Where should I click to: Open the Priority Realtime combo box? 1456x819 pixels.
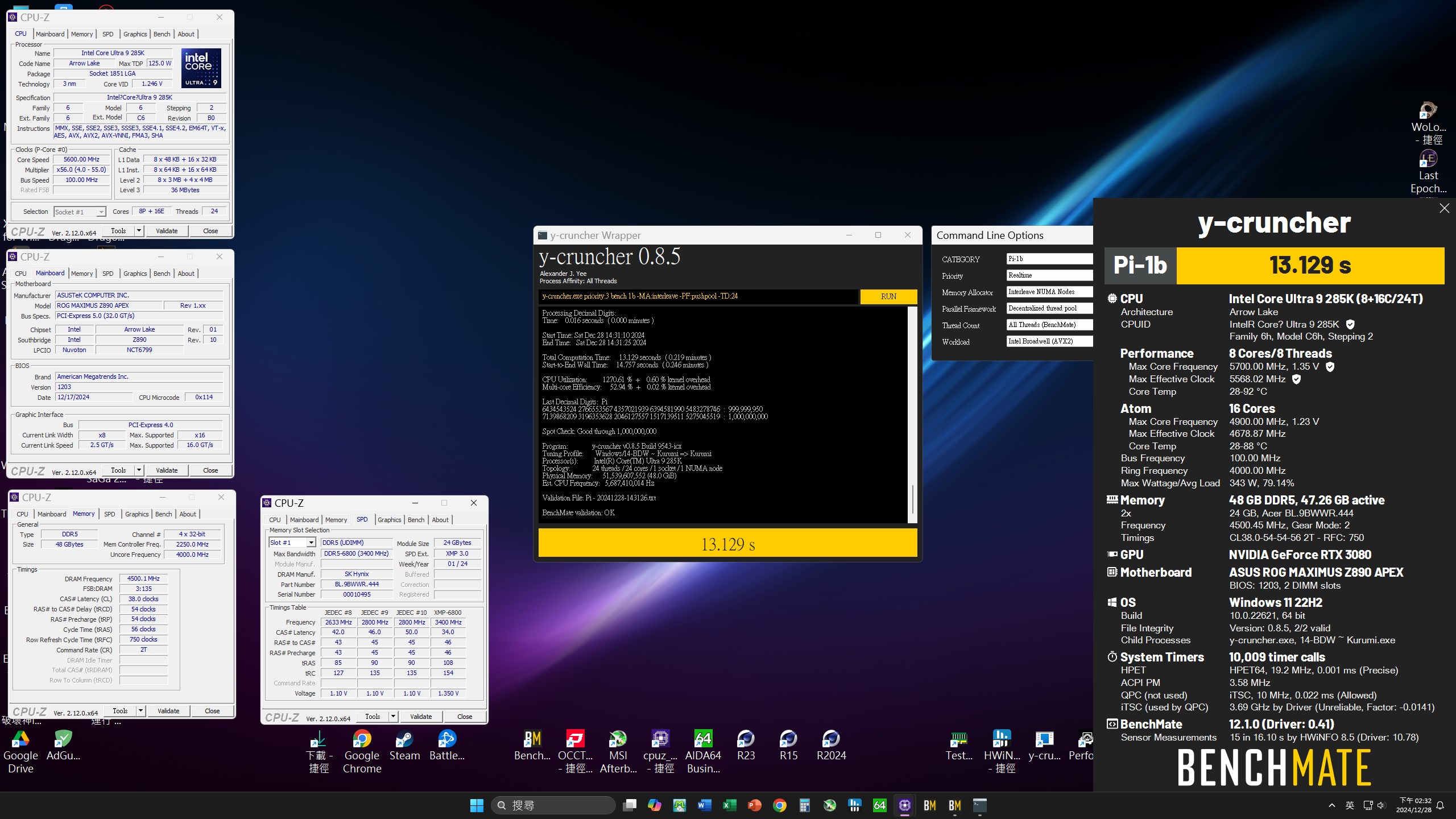(1049, 275)
